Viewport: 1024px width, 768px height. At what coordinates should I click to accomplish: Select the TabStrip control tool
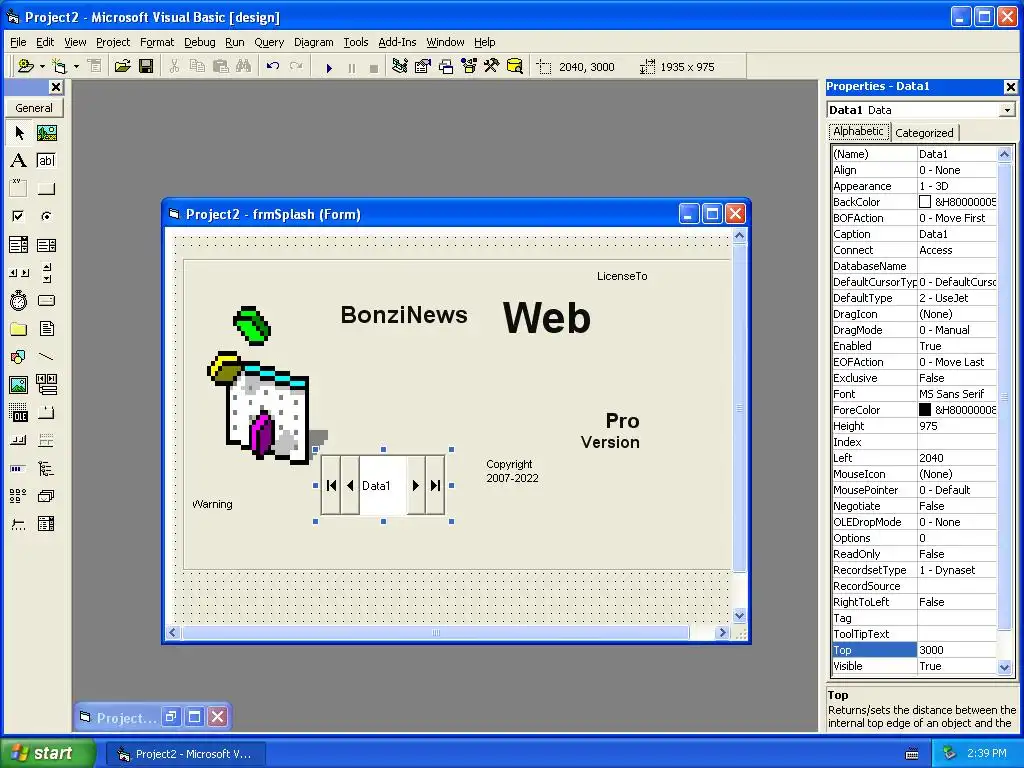(x=46, y=413)
